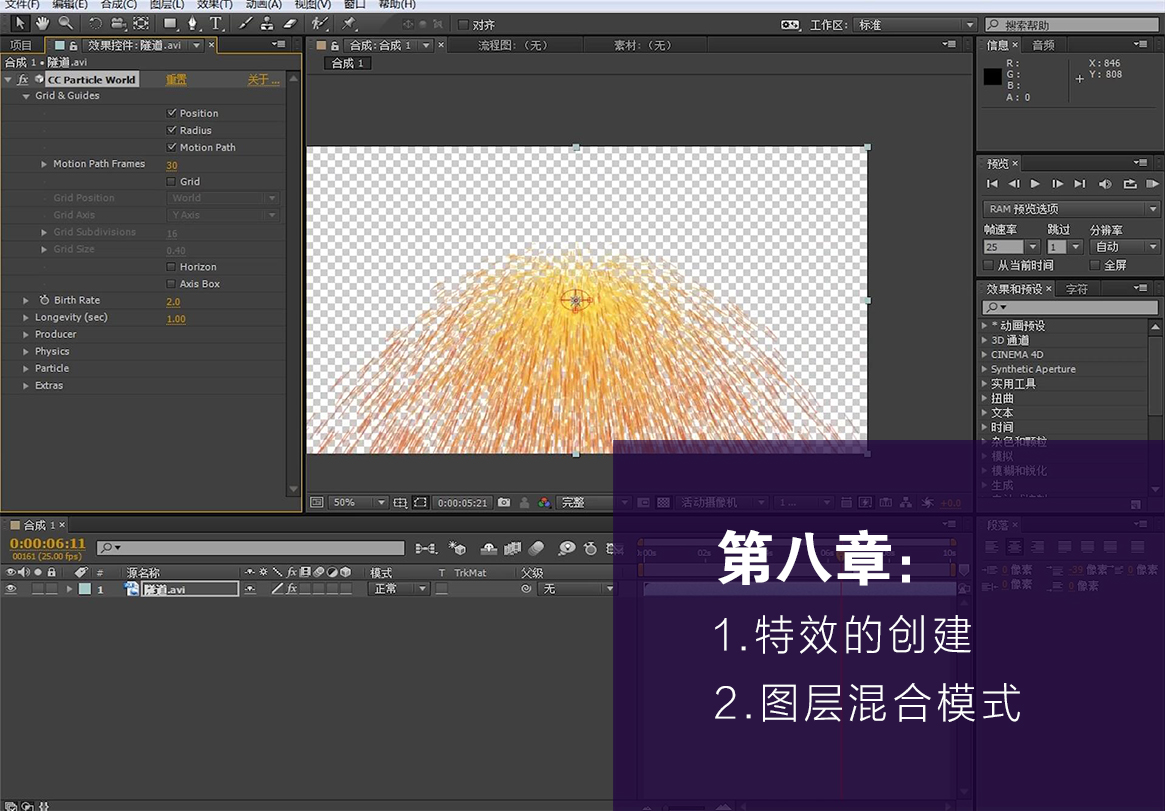Select the Brush tool

point(245,24)
